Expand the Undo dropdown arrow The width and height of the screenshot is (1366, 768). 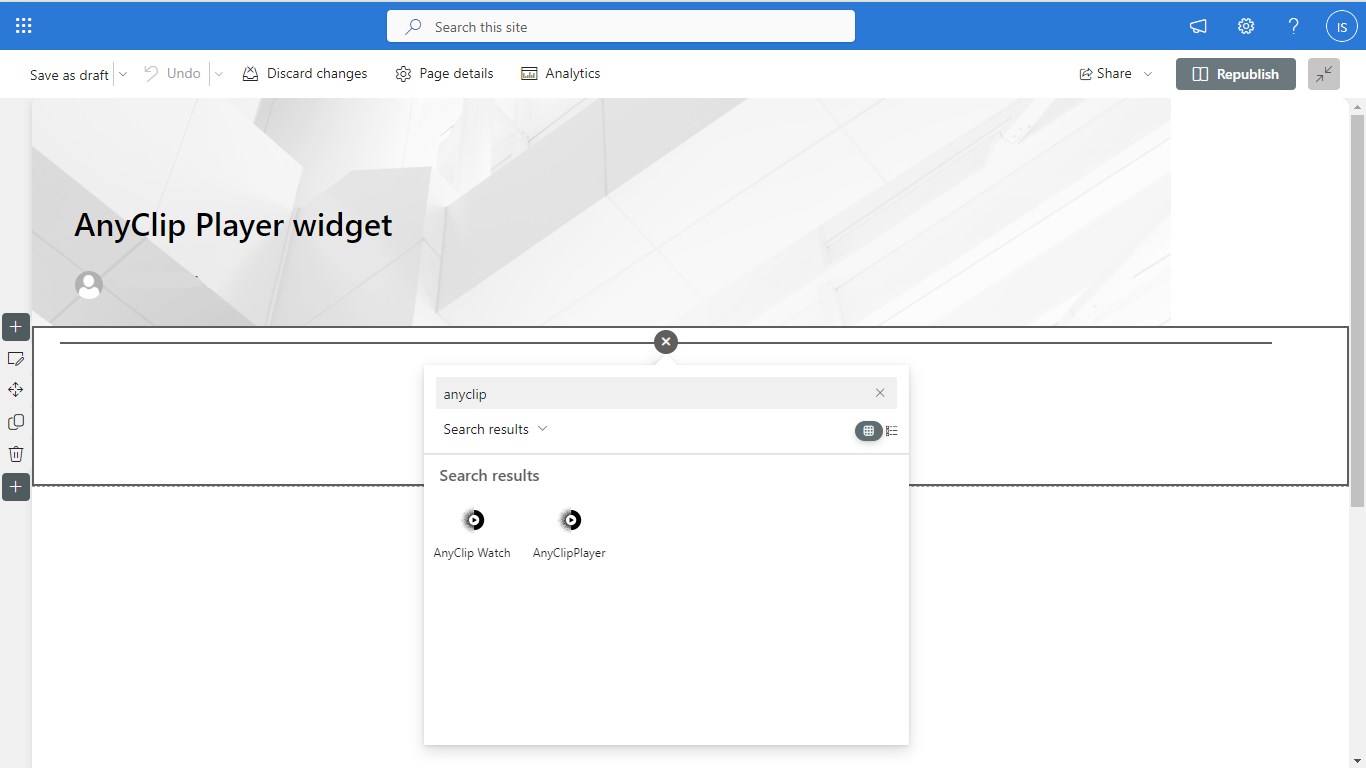(219, 74)
